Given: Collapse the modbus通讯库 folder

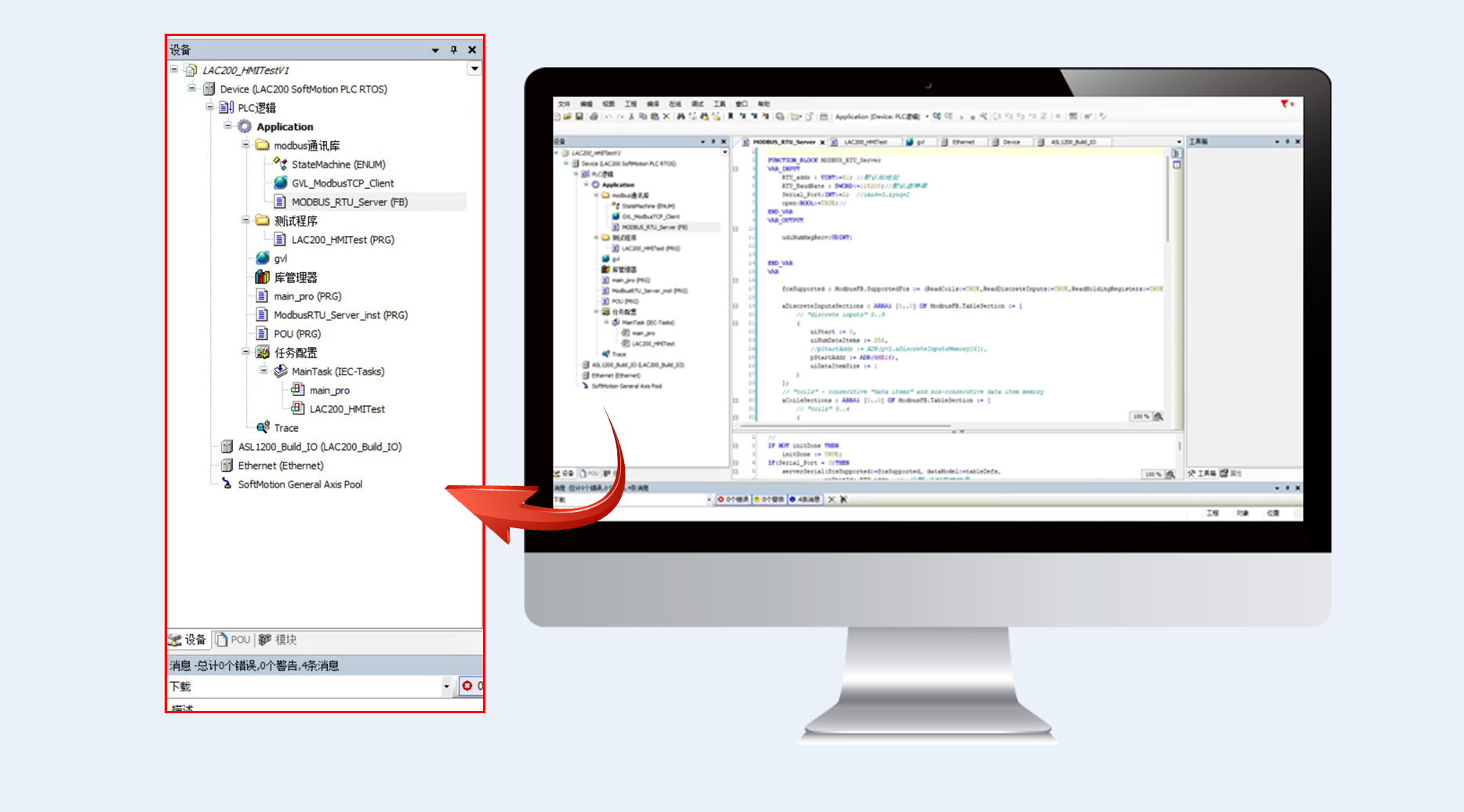Looking at the screenshot, I should coord(245,145).
